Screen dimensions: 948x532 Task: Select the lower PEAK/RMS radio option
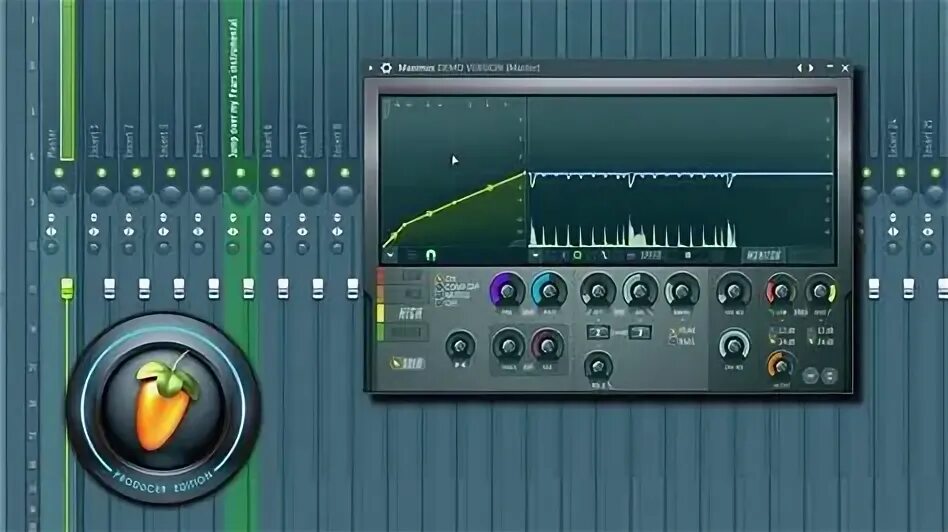pyautogui.click(x=682, y=341)
